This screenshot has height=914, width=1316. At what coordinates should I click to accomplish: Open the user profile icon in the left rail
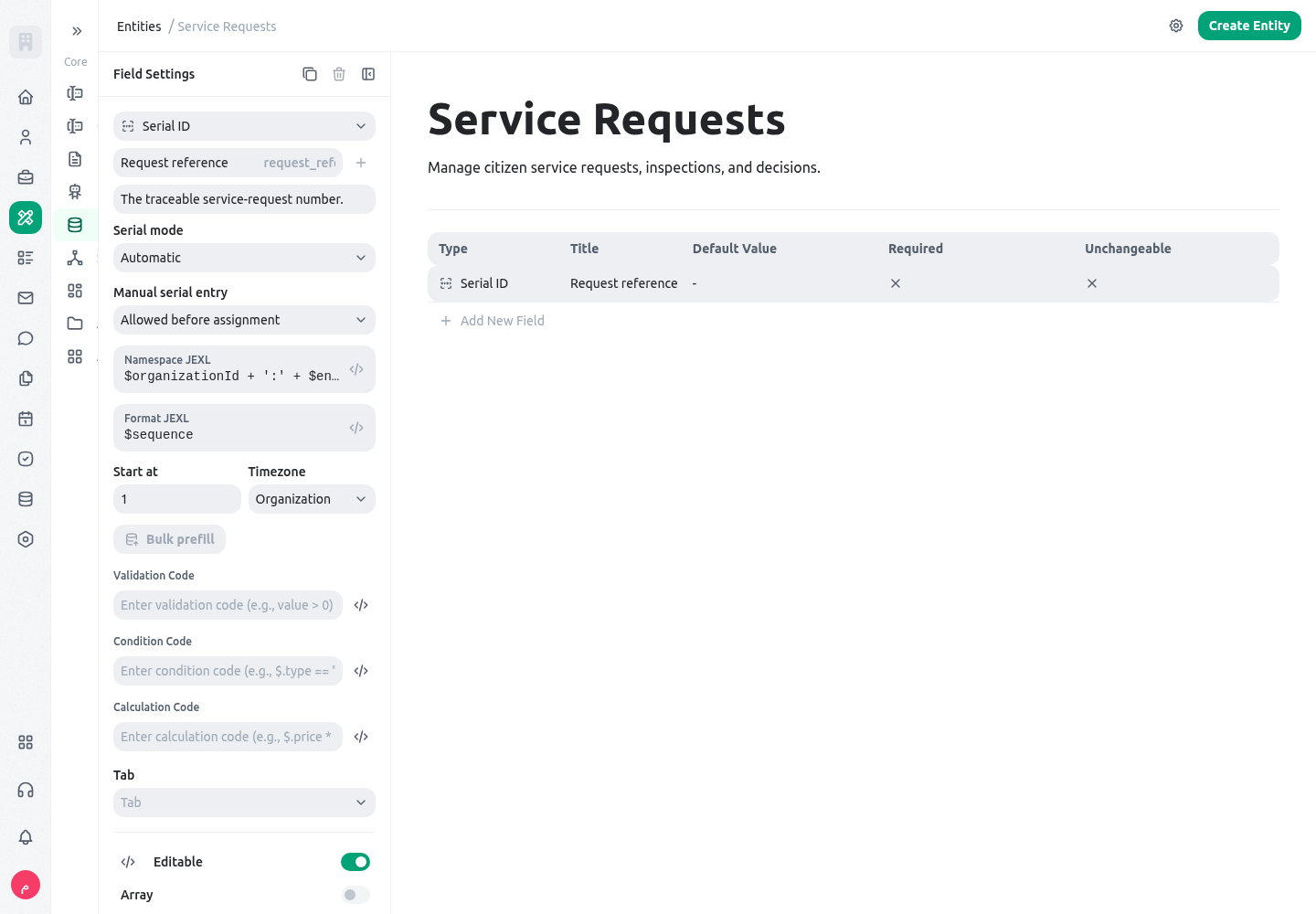tap(26, 137)
